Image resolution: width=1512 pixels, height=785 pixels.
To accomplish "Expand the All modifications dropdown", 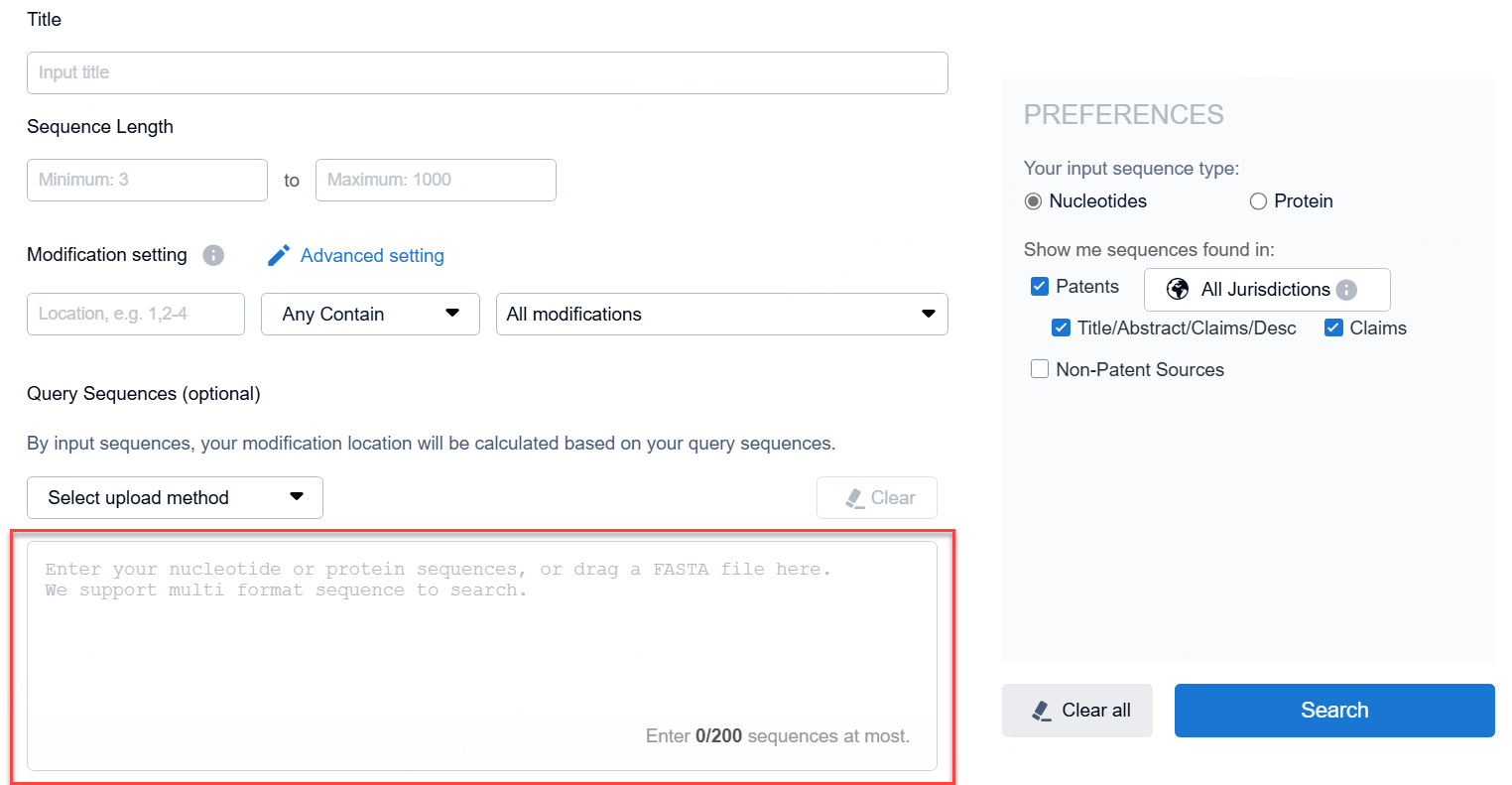I will pos(721,314).
